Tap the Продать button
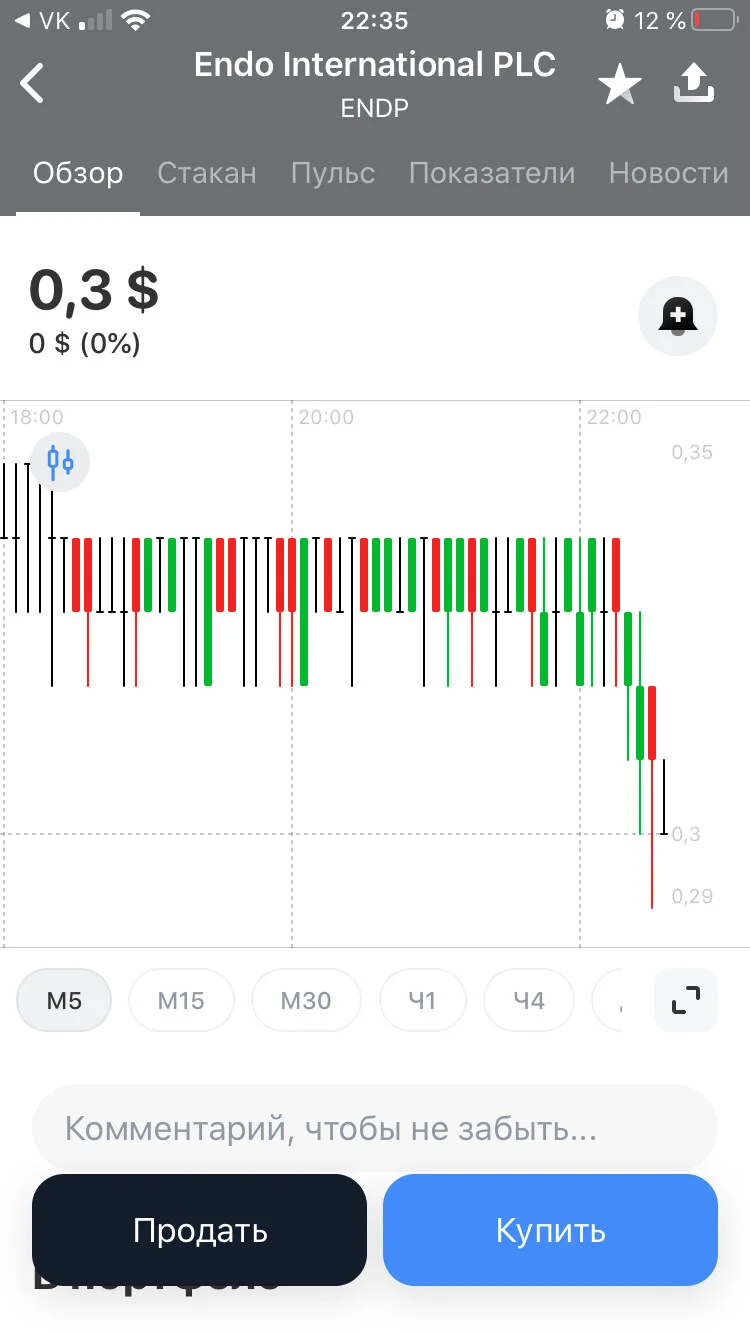This screenshot has height=1334, width=750. tap(200, 1230)
